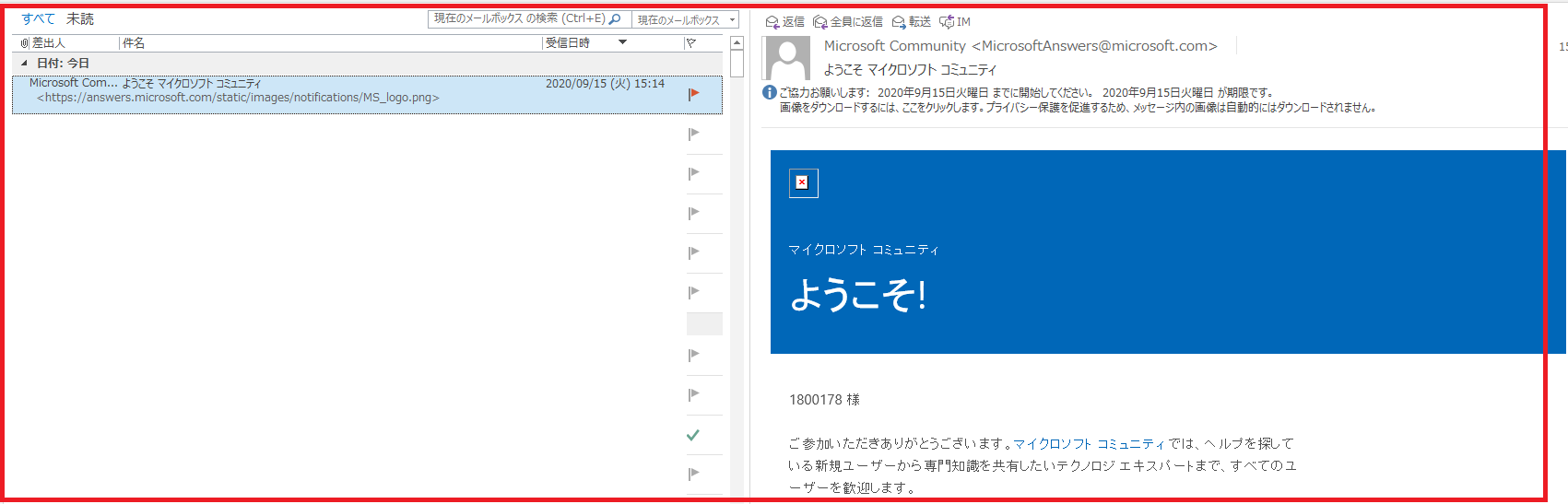Screen dimensions: 1568x504
Task: Select the Microsoft Com... sender in the message list
Action: click(x=74, y=83)
